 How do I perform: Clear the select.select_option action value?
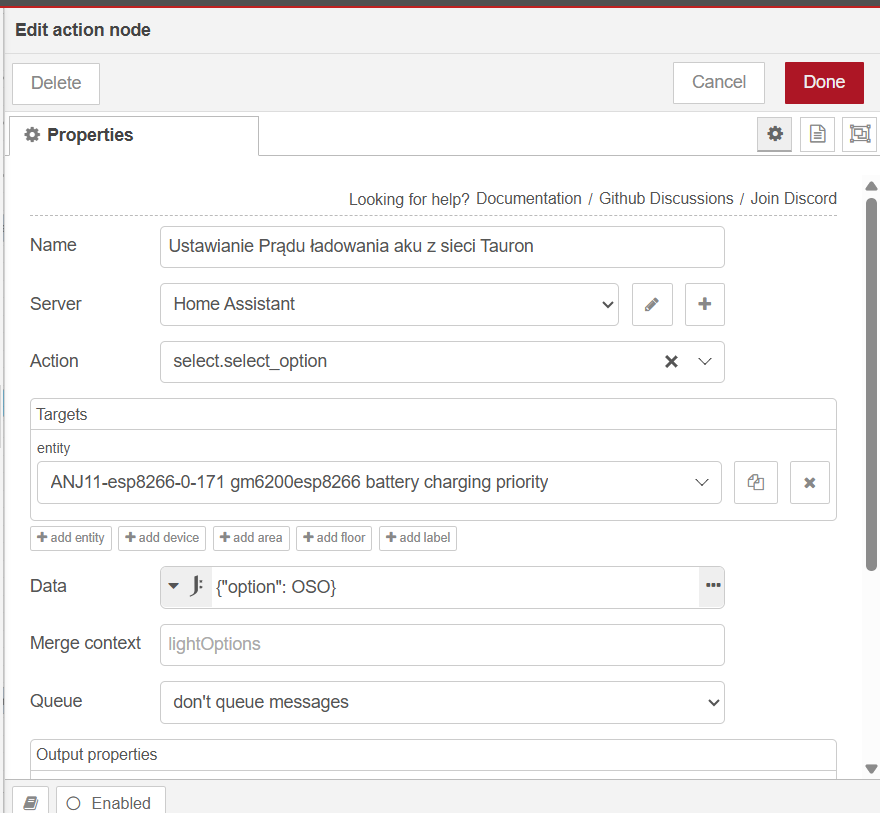coord(671,361)
